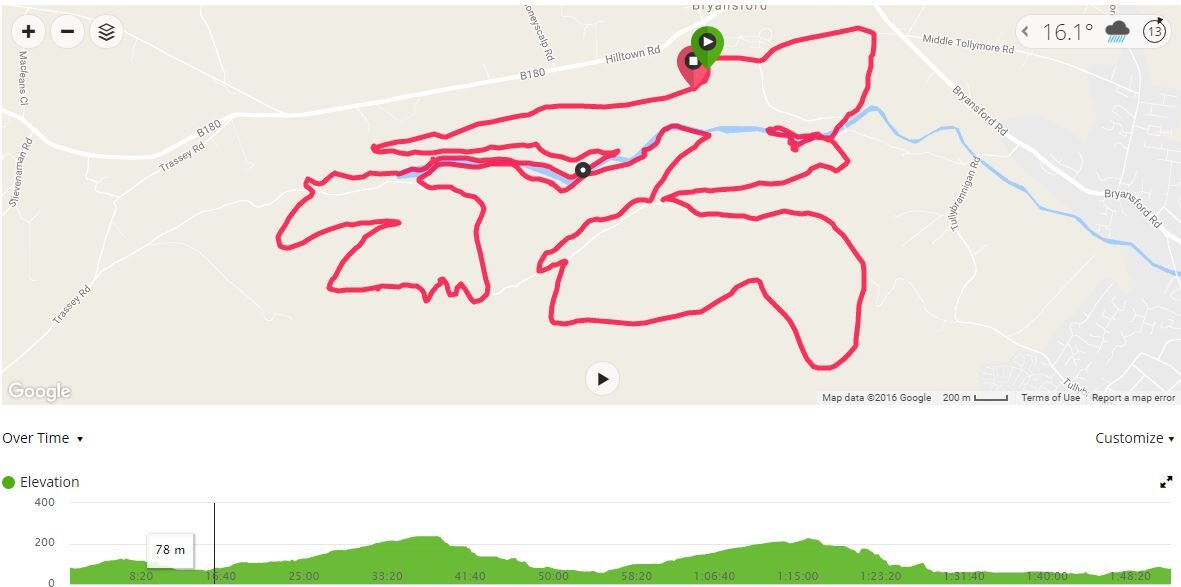Screen dimensions: 1181x587
Task: Click elevation chart at 1:15:00 peak
Action: 807,541
